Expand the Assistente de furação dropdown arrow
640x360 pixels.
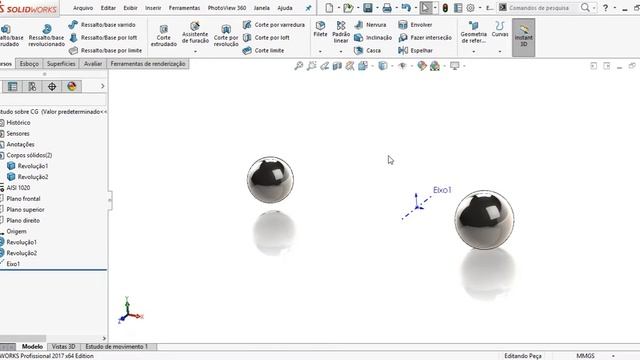click(195, 51)
